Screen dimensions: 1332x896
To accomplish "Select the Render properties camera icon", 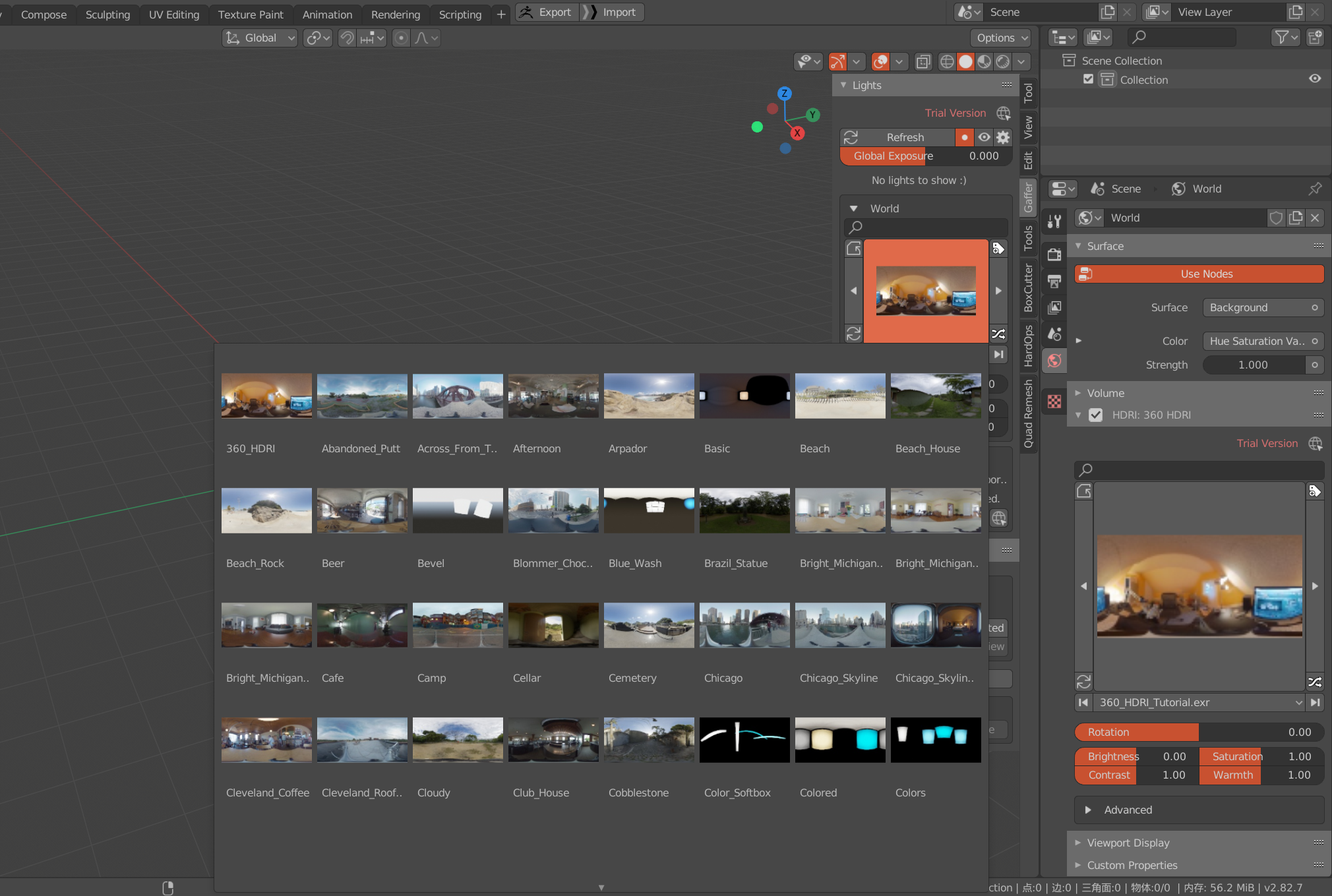I will point(1053,255).
